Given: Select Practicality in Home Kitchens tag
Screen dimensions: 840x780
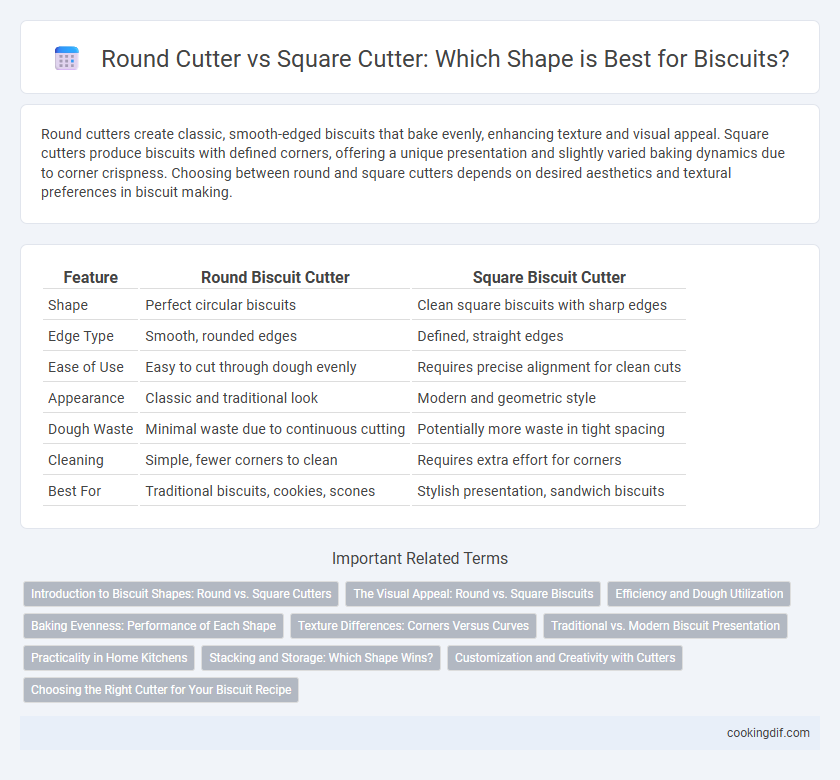Looking at the screenshot, I should pyautogui.click(x=109, y=658).
